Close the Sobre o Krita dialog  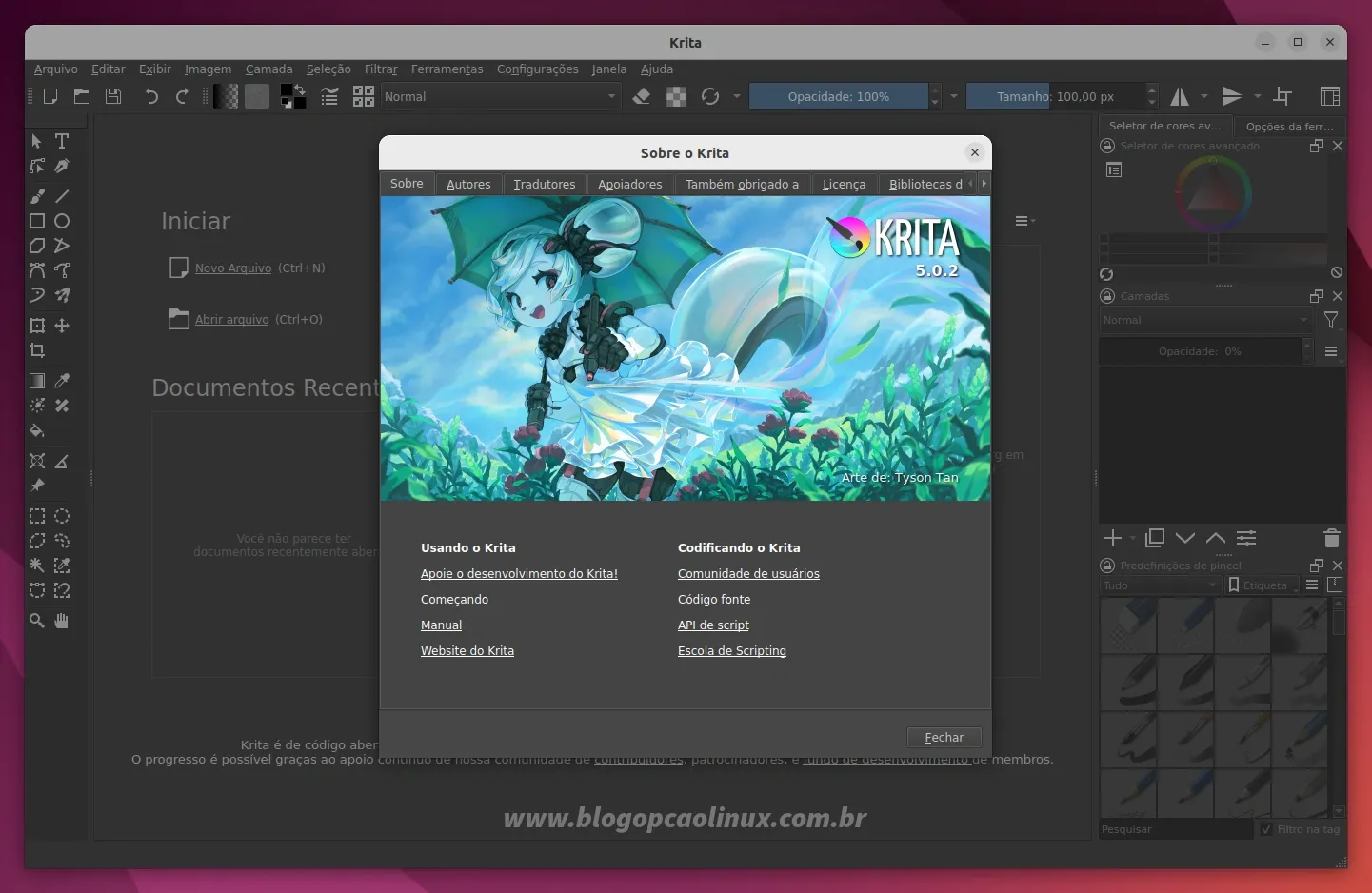tap(974, 152)
